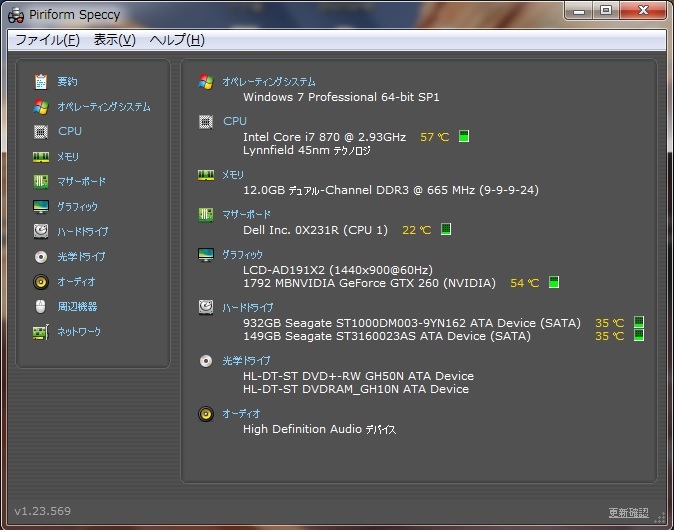Open the peripherals mouse icon in sidebar
Screen dimensions: 674x530
coord(41,306)
